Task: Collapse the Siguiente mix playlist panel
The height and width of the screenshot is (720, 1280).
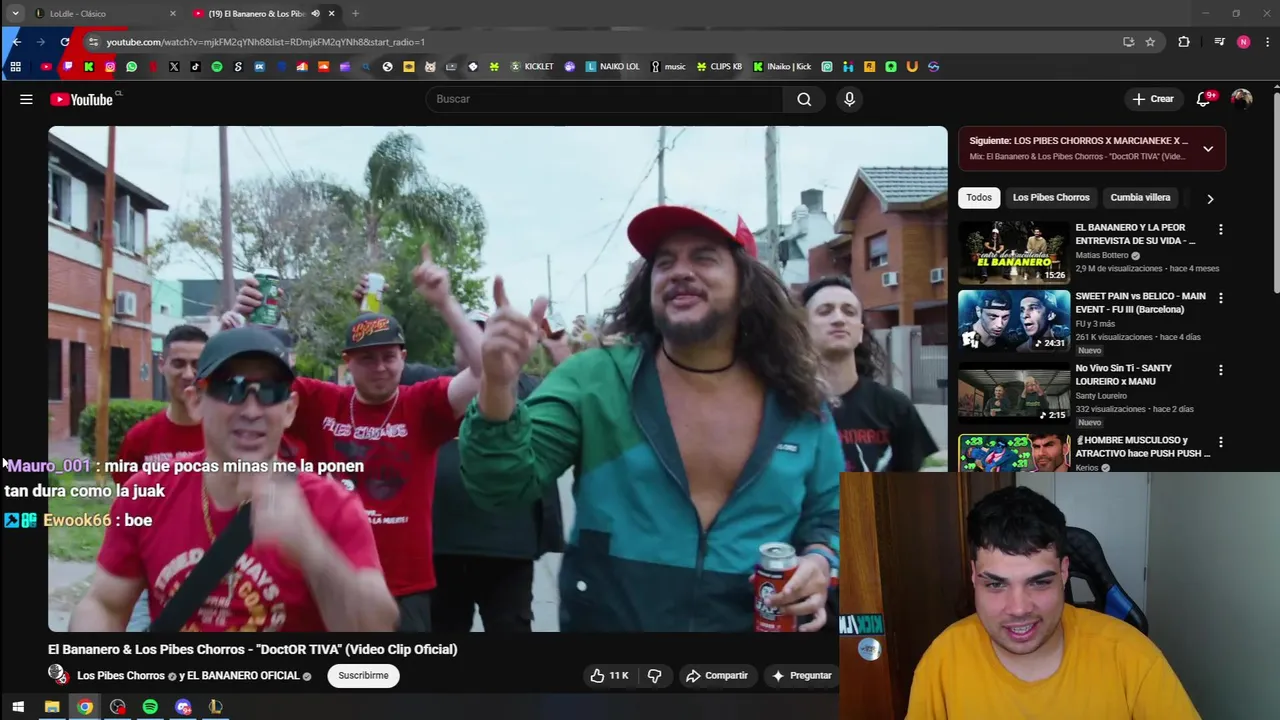Action: pyautogui.click(x=1208, y=149)
